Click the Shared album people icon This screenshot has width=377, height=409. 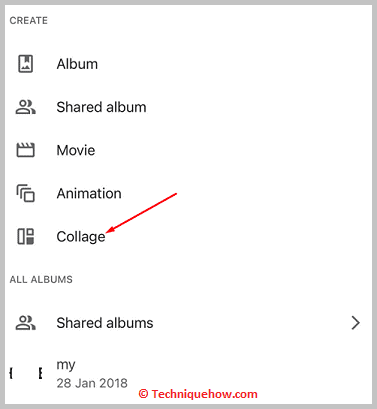(25, 107)
